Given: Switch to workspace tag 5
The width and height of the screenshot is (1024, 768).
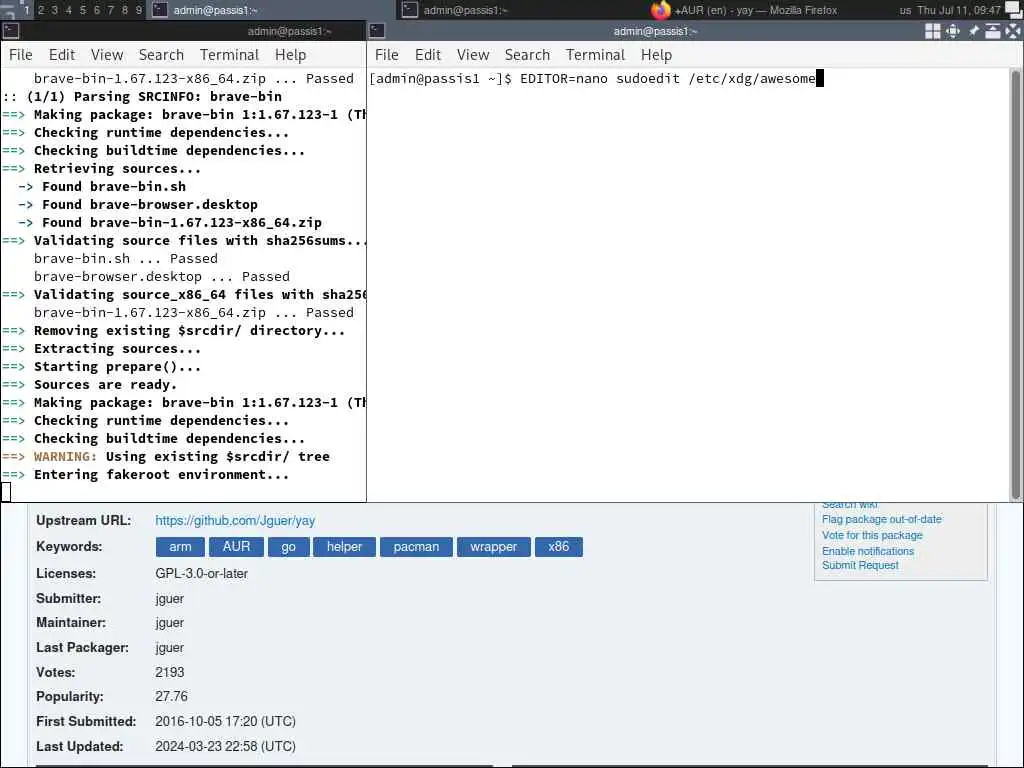Looking at the screenshot, I should click(83, 10).
